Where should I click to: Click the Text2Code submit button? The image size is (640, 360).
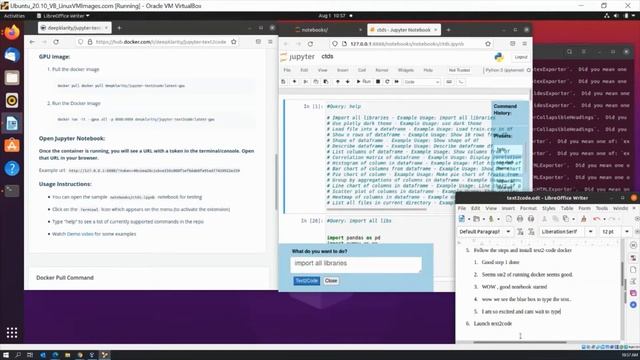pos(307,281)
